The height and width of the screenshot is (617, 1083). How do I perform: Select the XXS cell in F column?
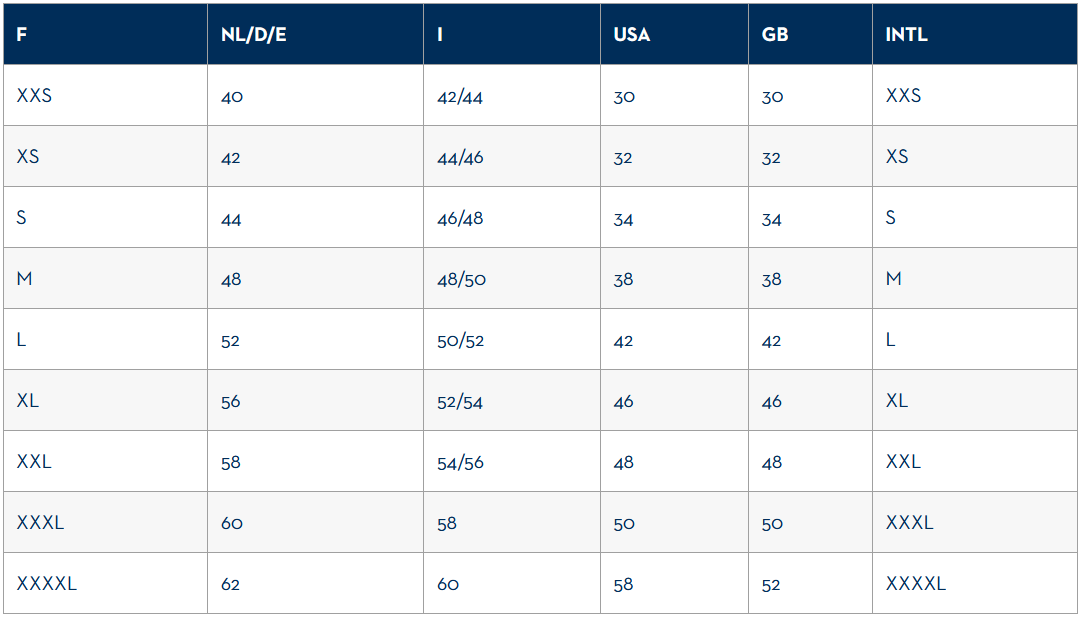105,95
